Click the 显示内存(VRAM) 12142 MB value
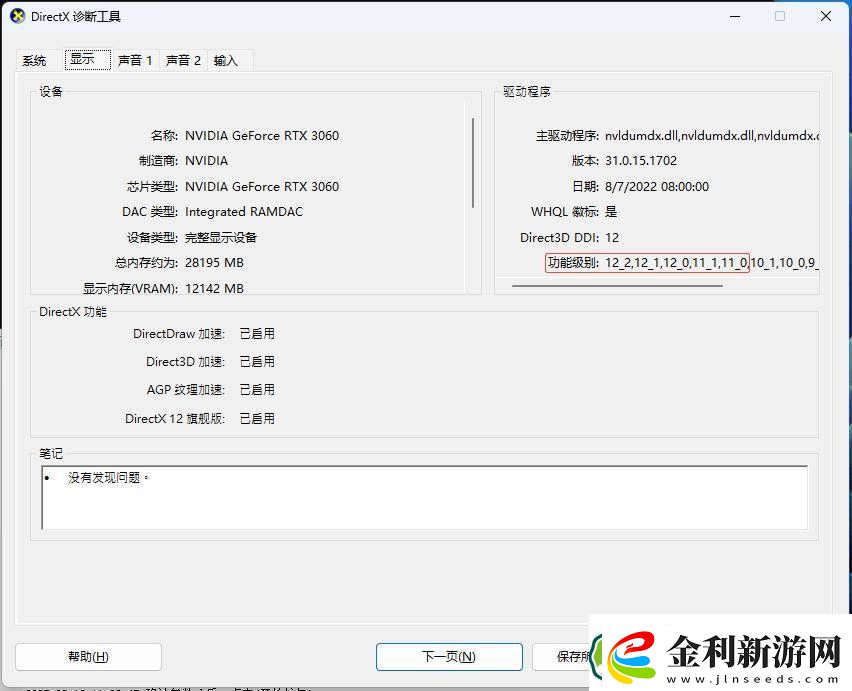 coord(215,288)
